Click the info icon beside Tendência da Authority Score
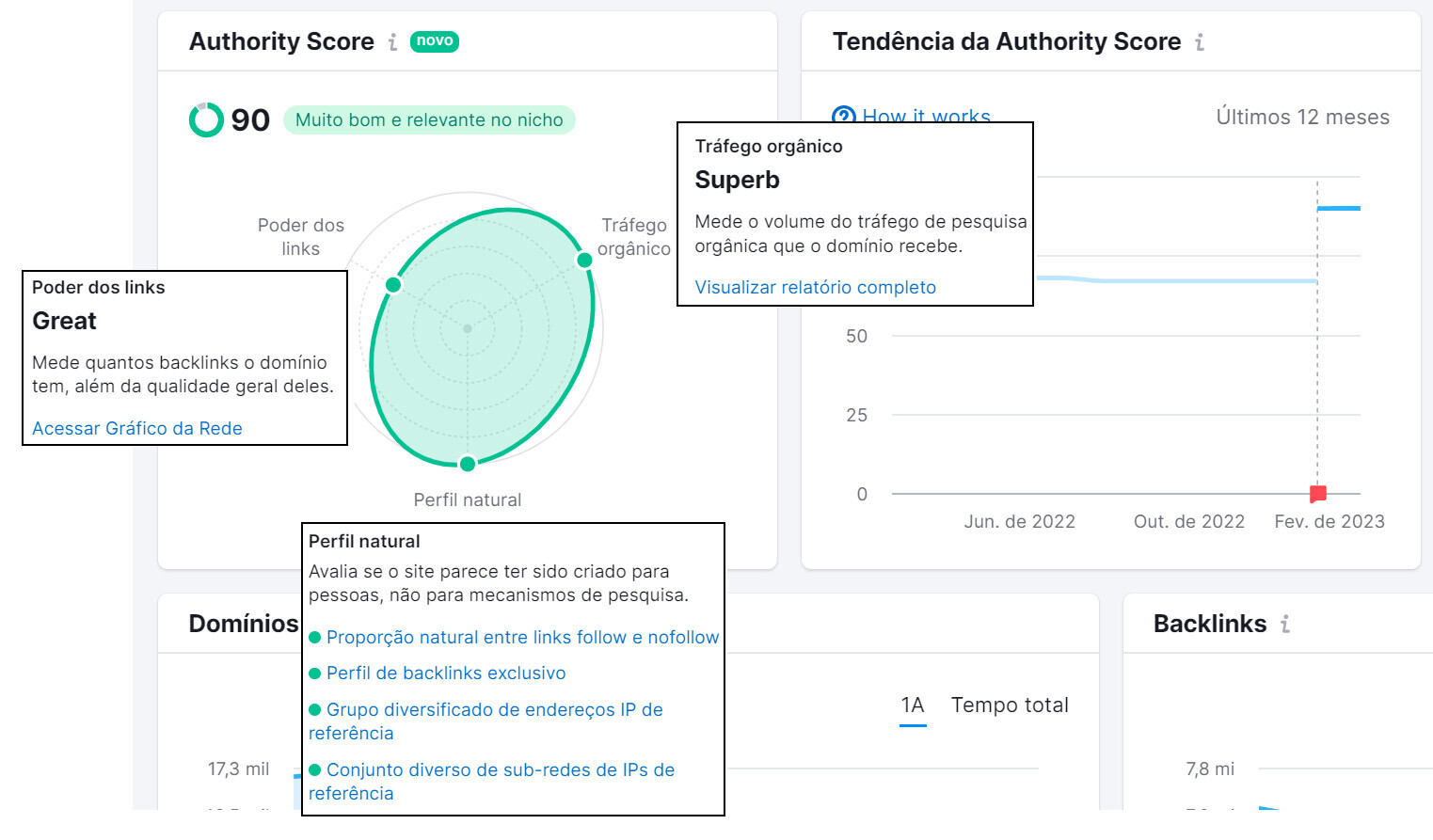The height and width of the screenshot is (840, 1433). (x=1201, y=41)
